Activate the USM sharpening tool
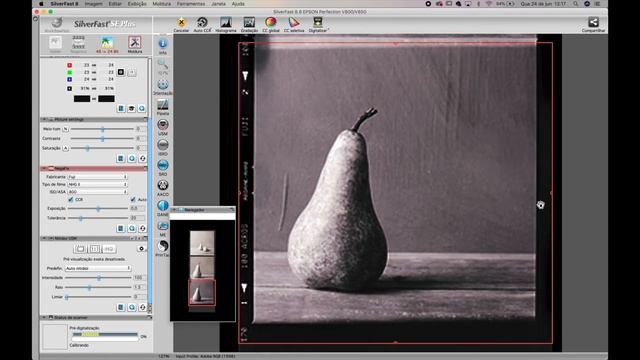Screen dimensions: 640x360 (162, 127)
